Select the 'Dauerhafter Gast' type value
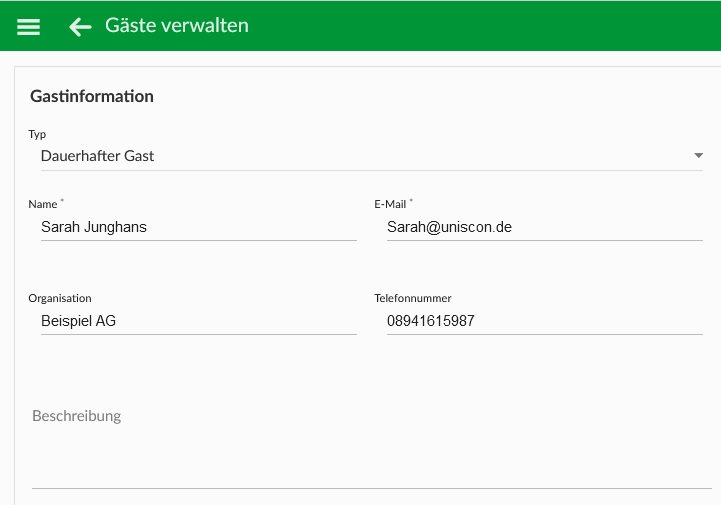The image size is (721, 505). 97,156
